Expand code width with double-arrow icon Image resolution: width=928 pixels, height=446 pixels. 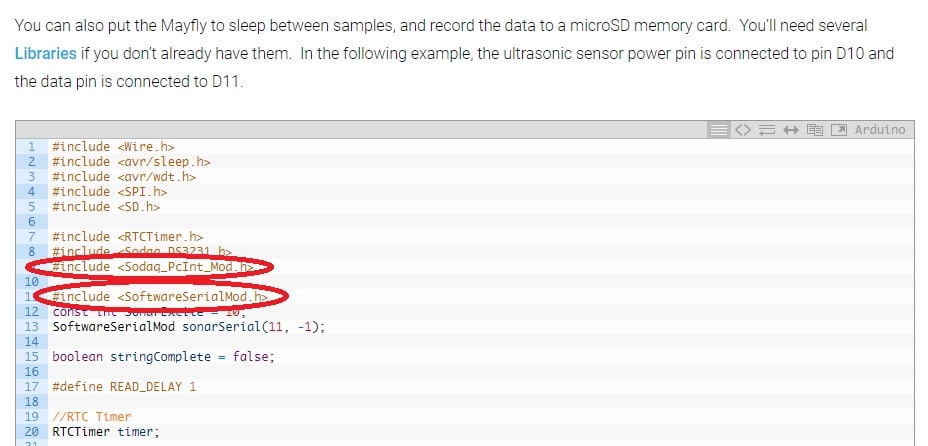790,130
